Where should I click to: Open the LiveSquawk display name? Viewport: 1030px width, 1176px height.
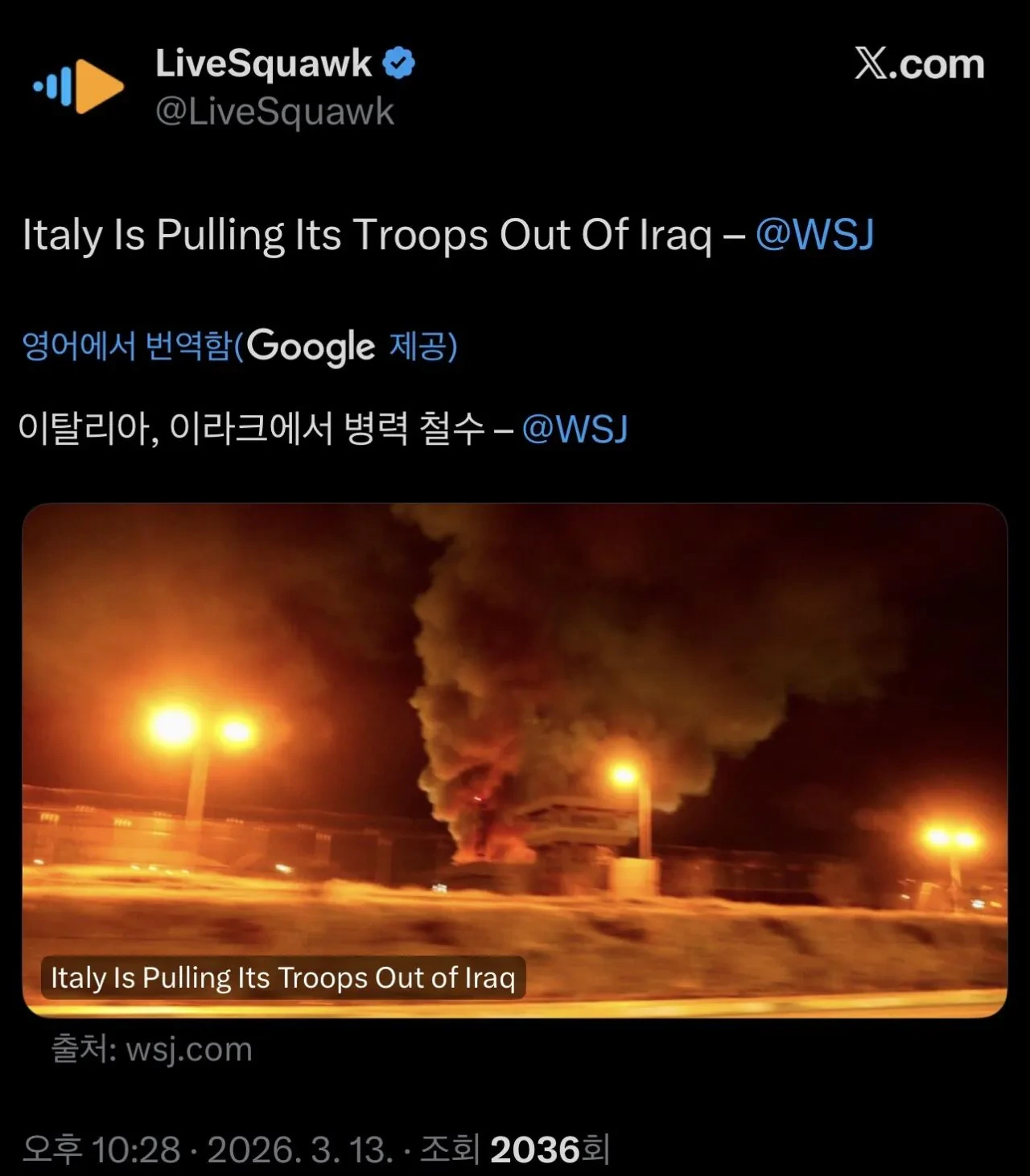[x=263, y=64]
